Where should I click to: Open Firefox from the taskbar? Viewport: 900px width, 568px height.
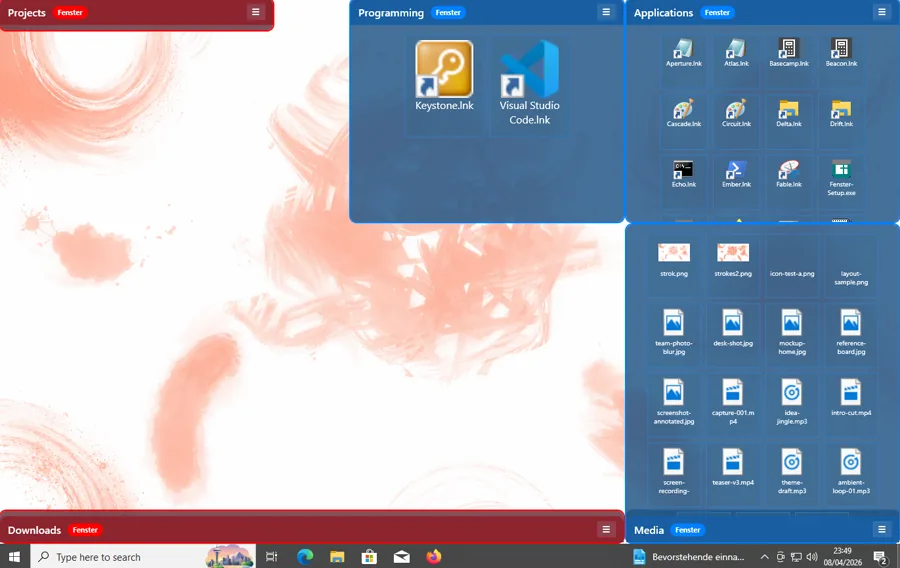(434, 557)
